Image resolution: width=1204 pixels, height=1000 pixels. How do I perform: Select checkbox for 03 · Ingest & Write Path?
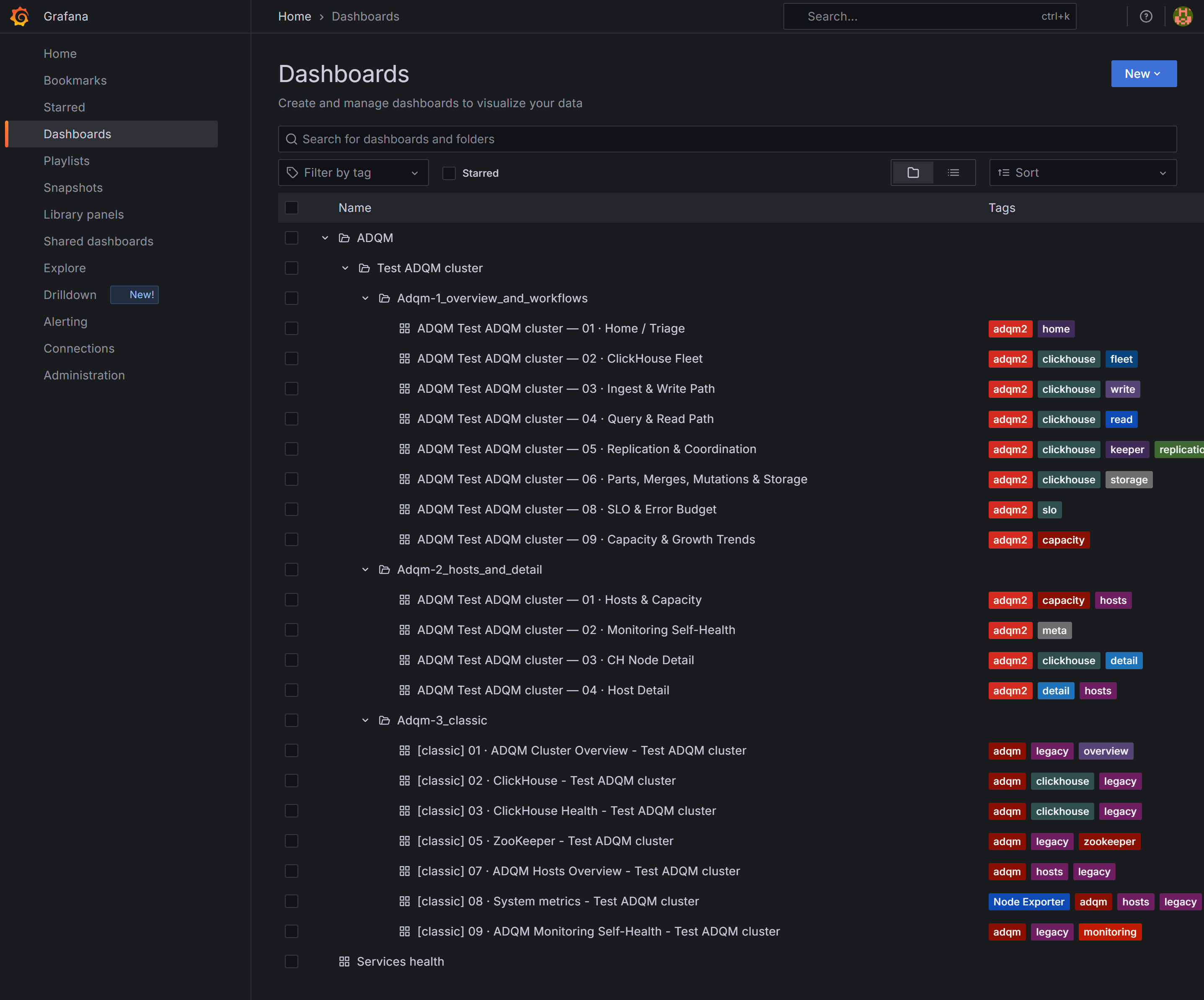(291, 389)
